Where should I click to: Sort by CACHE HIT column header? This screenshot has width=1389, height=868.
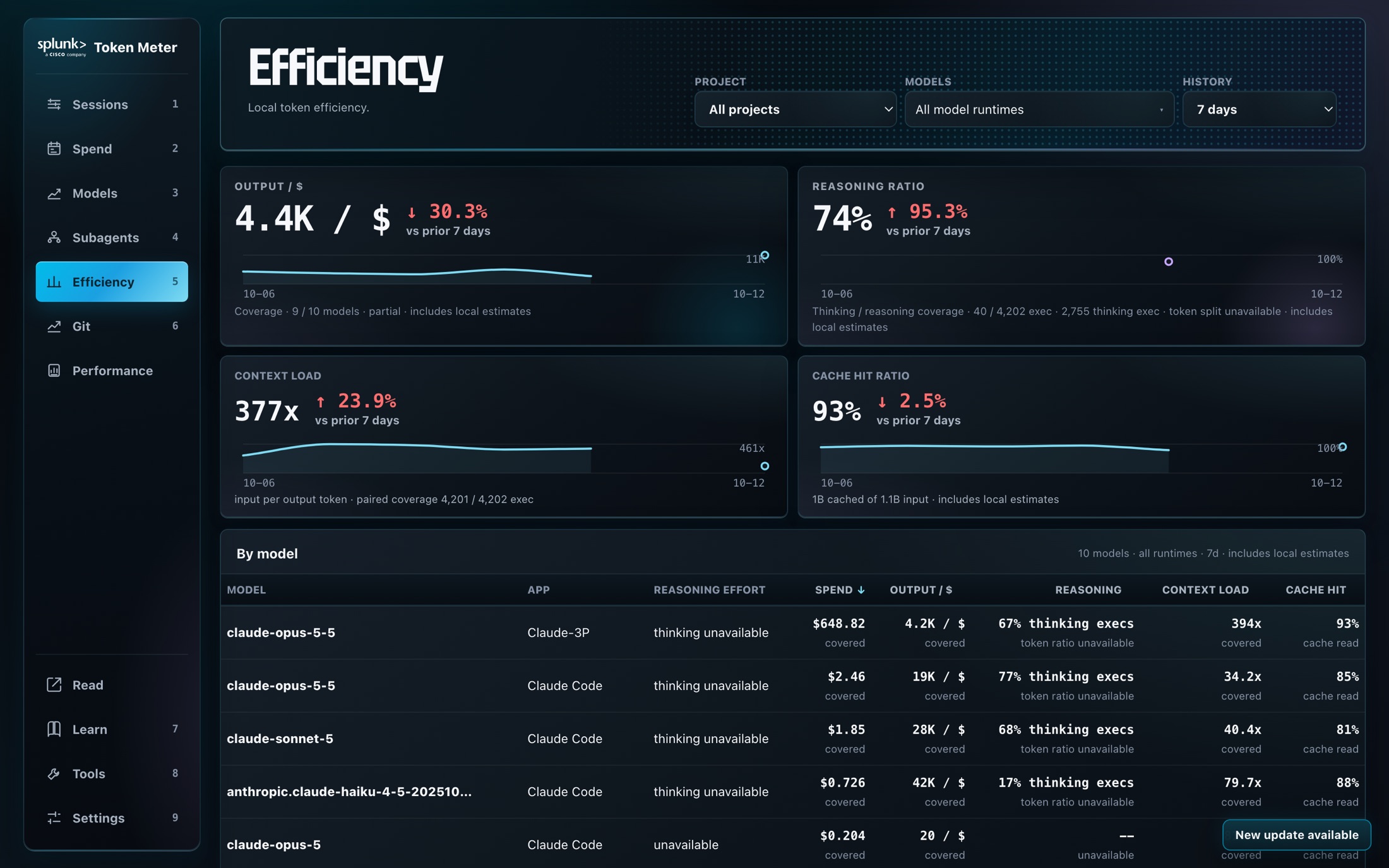click(x=1316, y=590)
